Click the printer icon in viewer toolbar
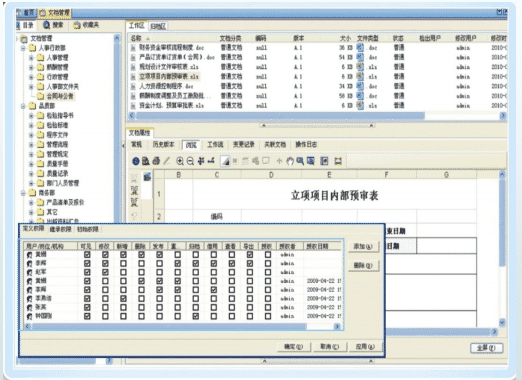Screen dimensions: 522x380 [x=156, y=161]
